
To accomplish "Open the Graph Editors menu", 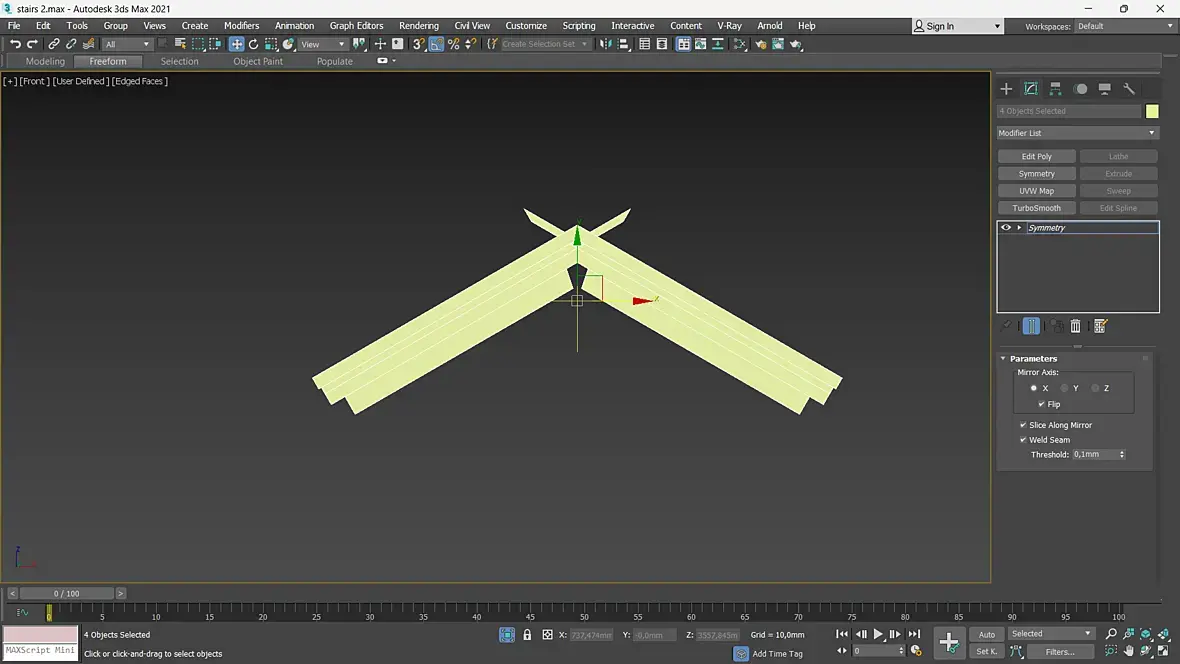I will click(x=356, y=26).
